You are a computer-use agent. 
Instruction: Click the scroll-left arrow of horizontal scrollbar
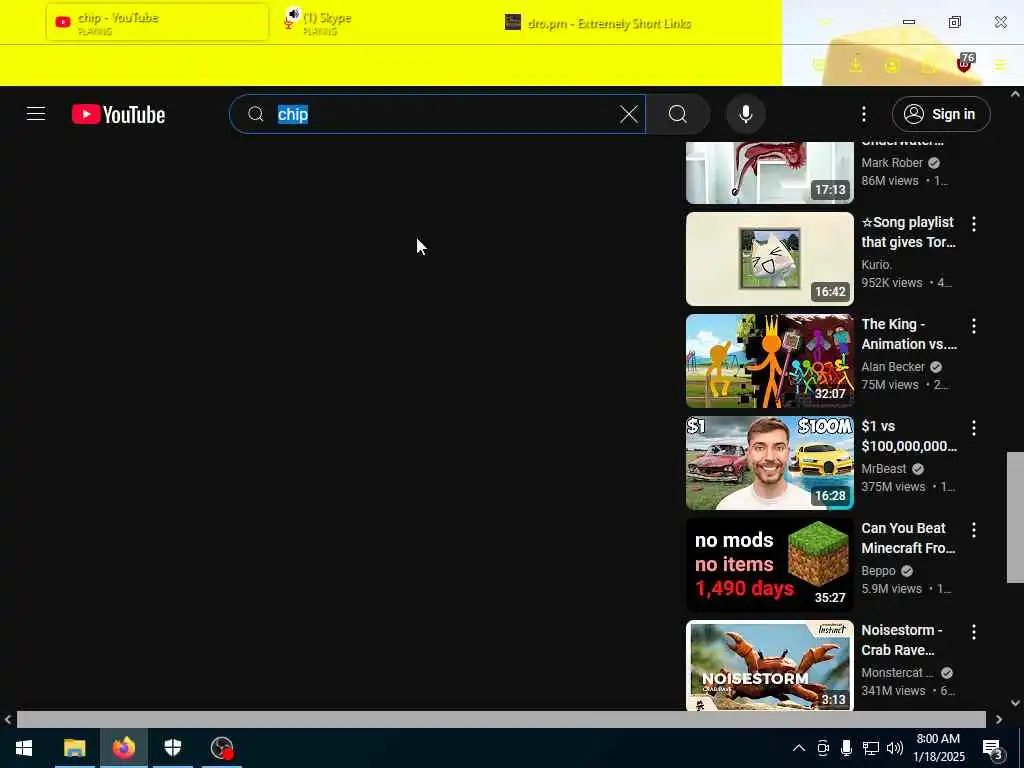coord(8,719)
